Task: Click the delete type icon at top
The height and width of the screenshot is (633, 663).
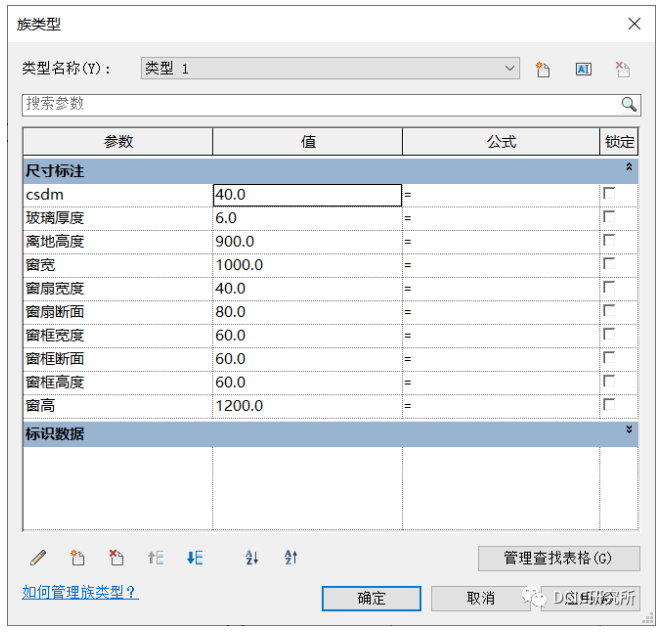Action: click(622, 69)
